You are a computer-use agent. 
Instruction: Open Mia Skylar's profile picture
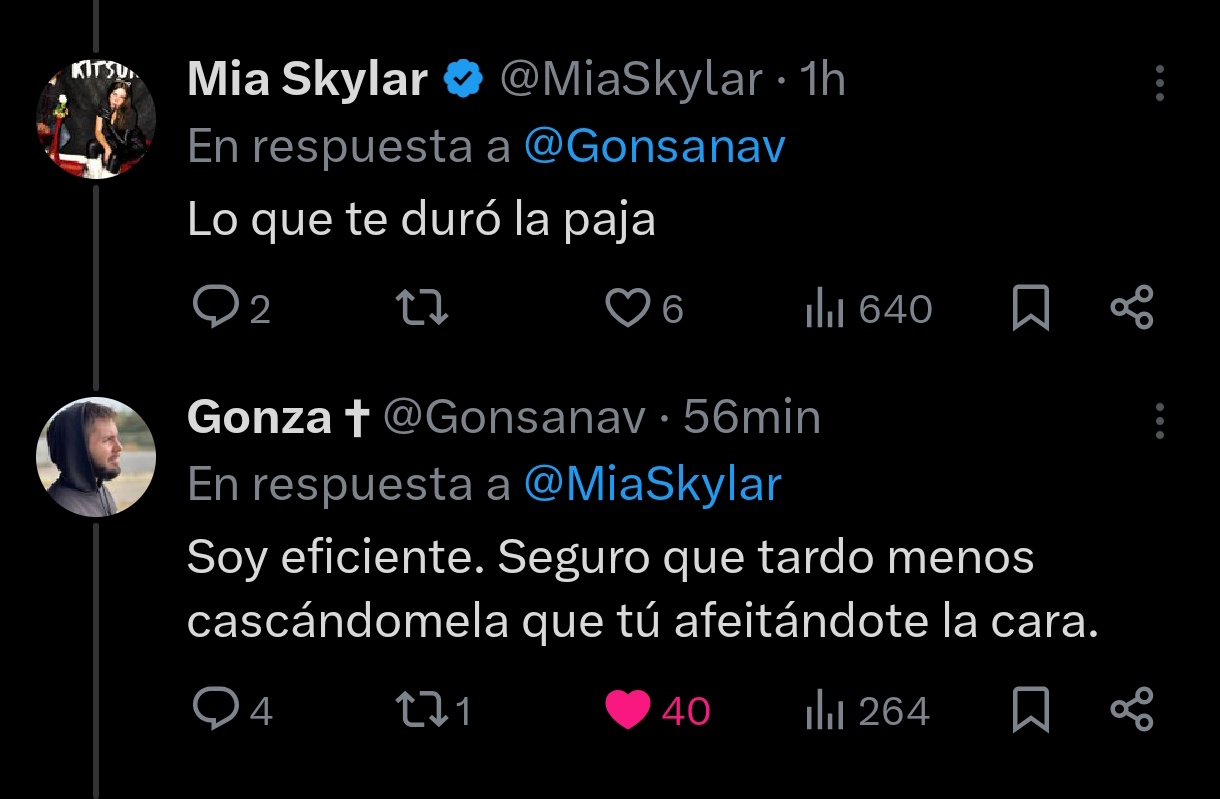point(96,118)
